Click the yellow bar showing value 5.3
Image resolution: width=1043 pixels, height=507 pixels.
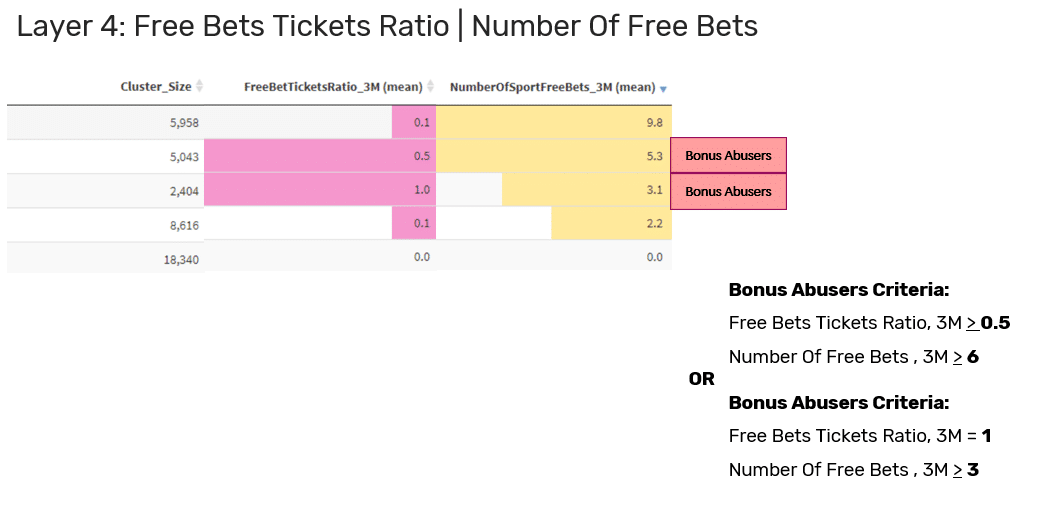[x=553, y=156]
